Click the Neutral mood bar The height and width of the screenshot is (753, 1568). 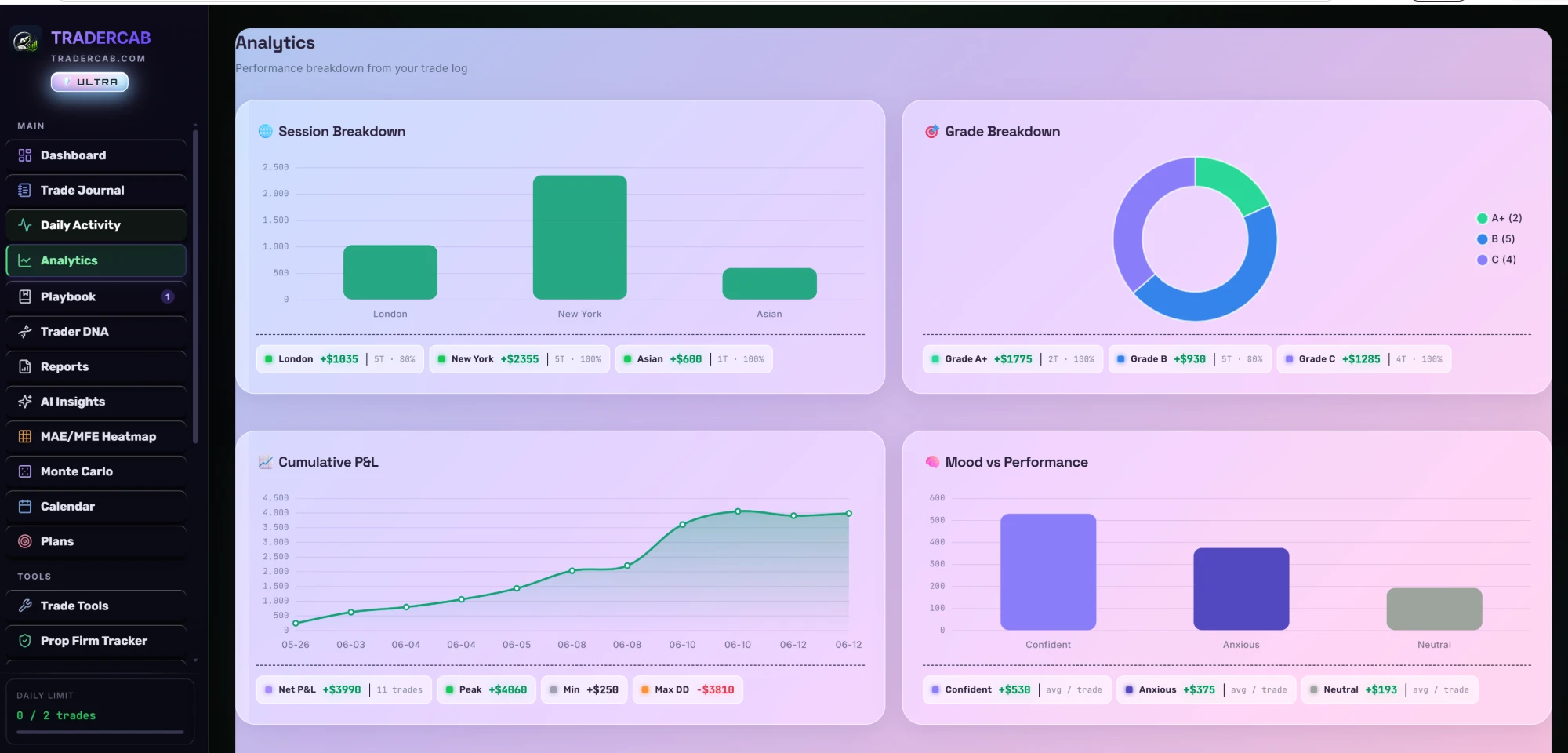[x=1434, y=609]
